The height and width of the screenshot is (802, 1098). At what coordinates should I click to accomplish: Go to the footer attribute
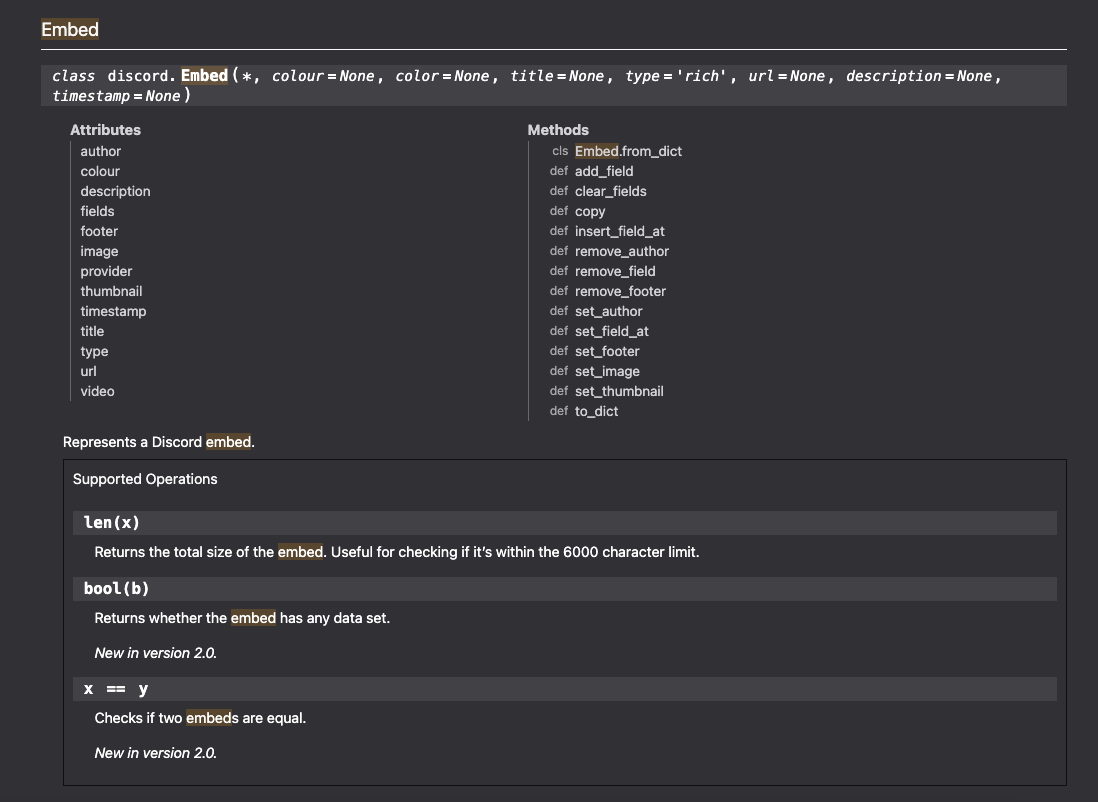click(99, 231)
